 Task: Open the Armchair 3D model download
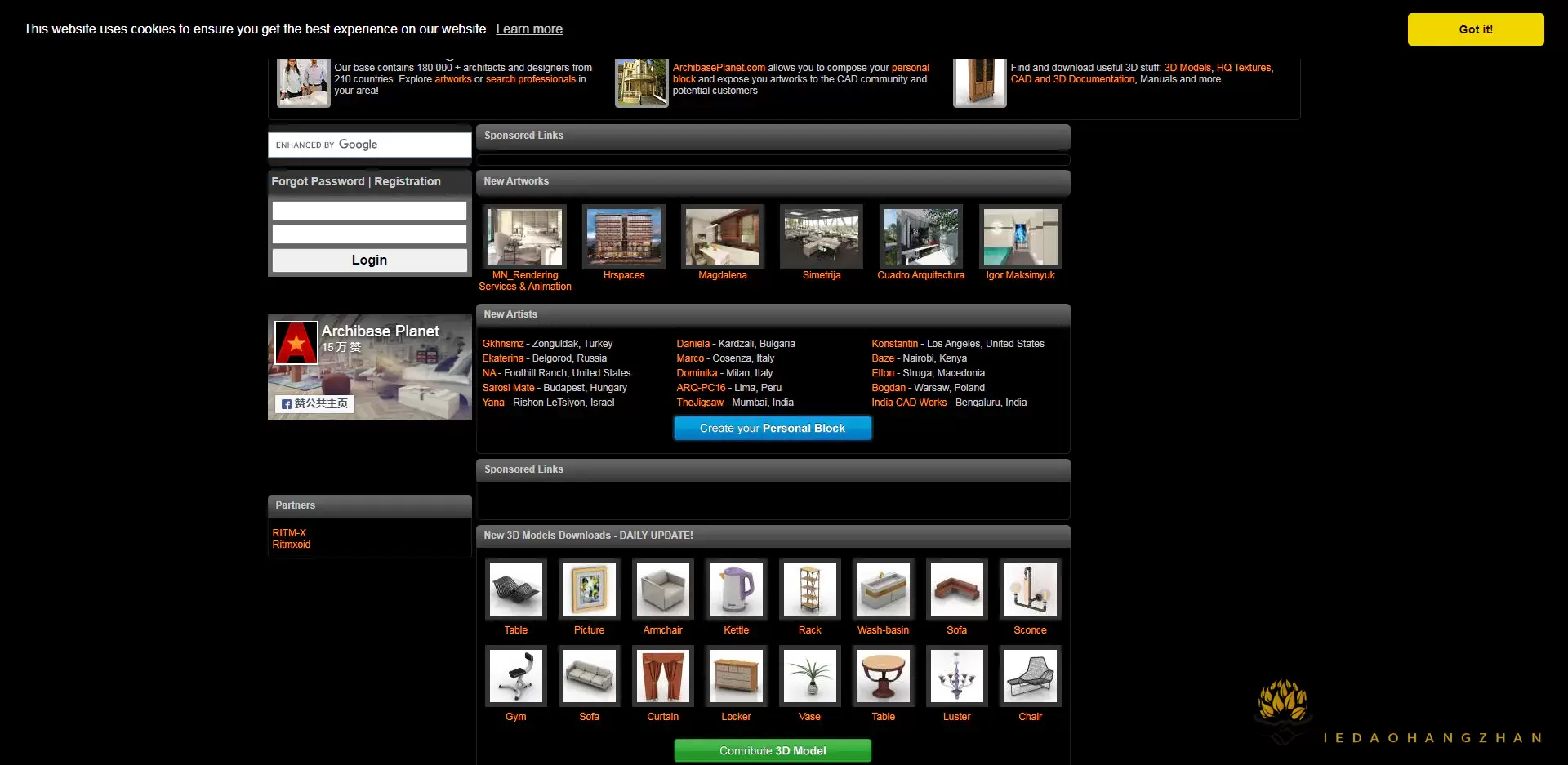pyautogui.click(x=662, y=589)
